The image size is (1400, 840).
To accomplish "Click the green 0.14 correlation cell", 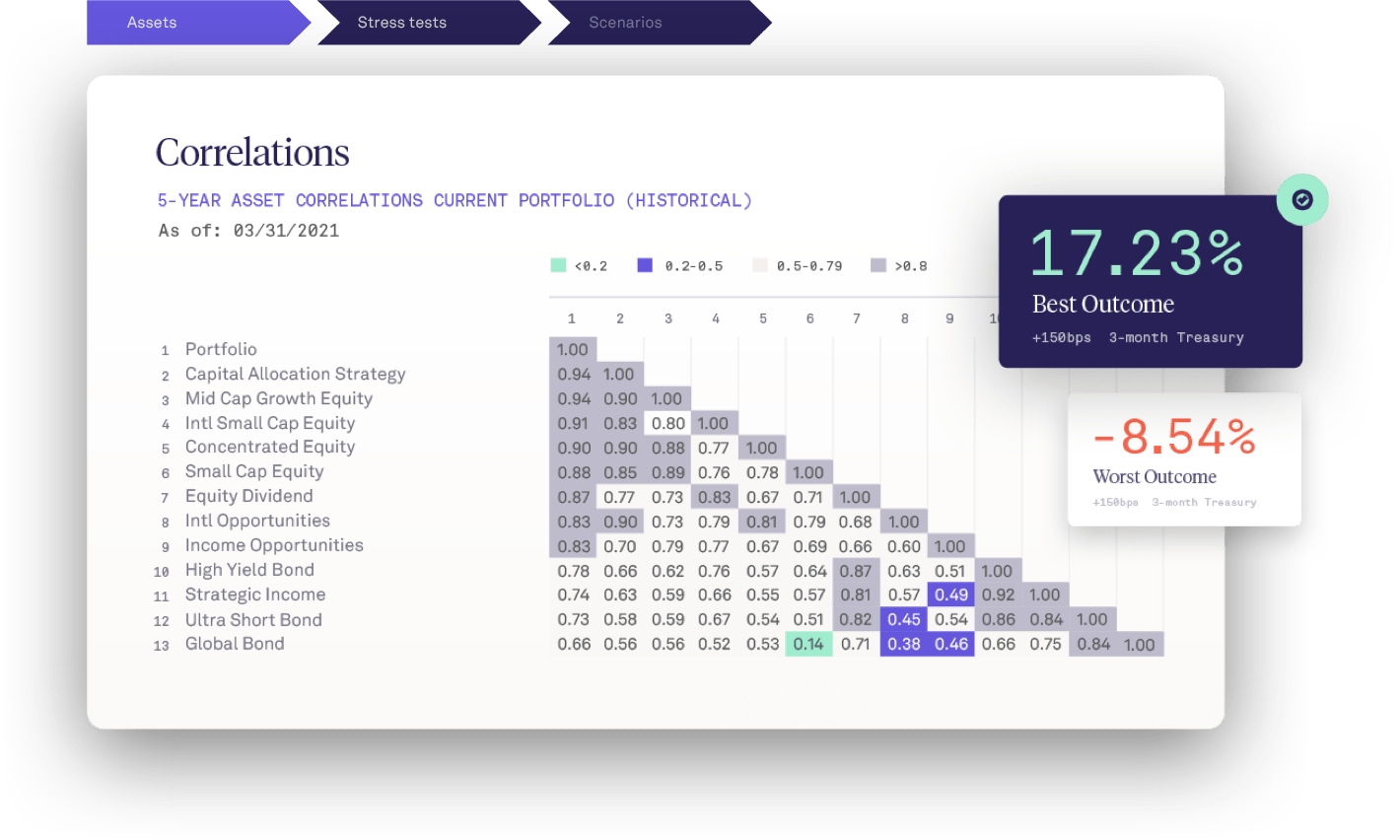I will tap(808, 644).
